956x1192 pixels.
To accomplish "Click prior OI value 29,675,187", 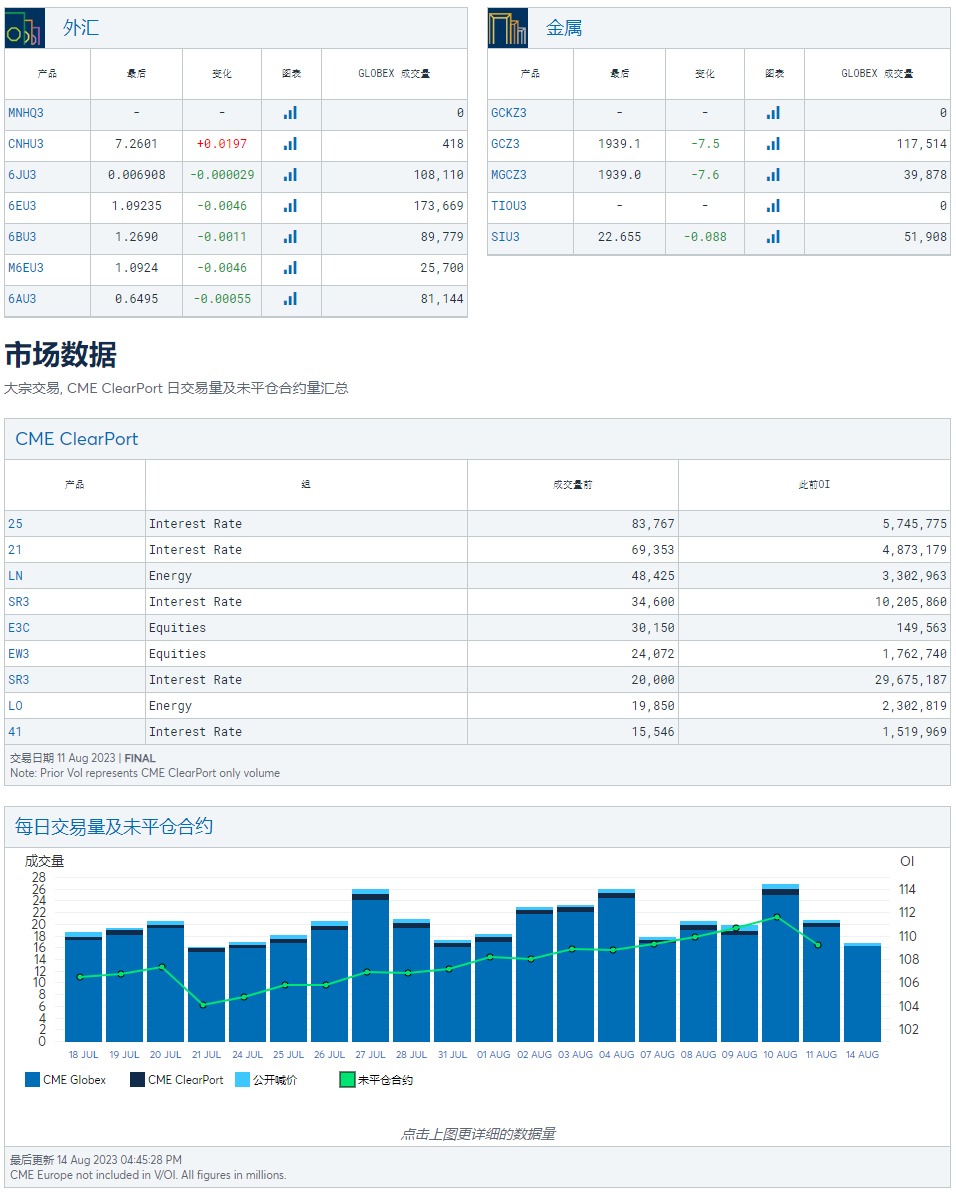I will point(911,680).
